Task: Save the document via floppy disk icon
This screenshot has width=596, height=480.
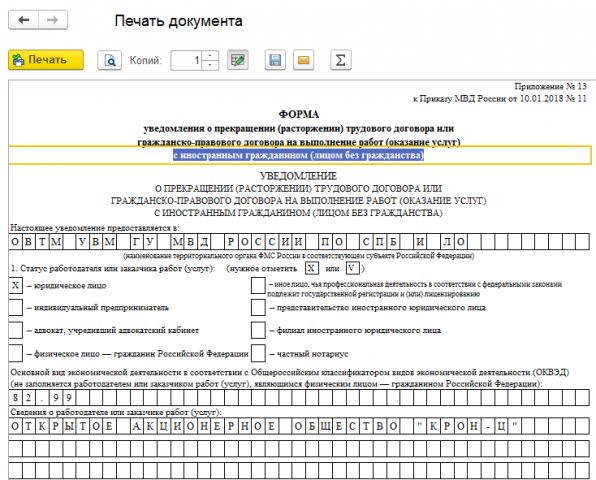Action: [275, 60]
